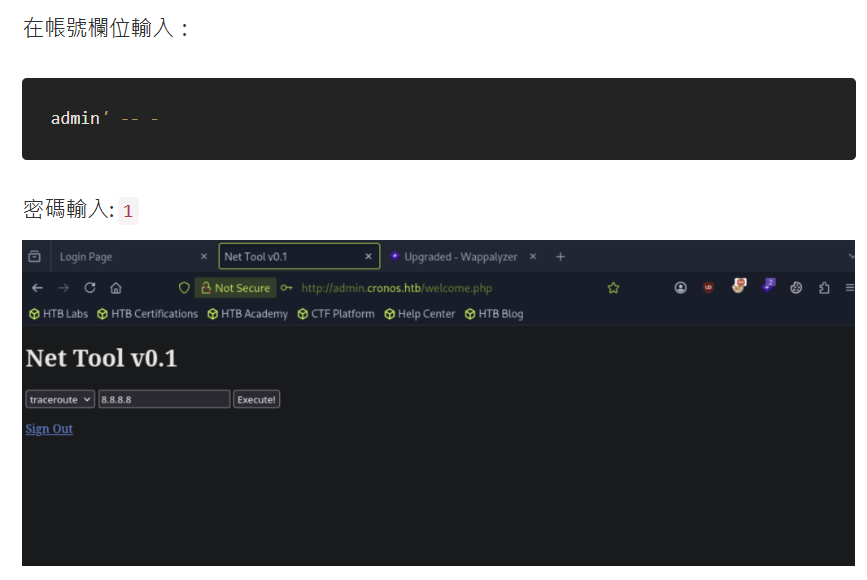Image resolution: width=867 pixels, height=580 pixels.
Task: Switch to the Login Page tab
Action: point(133,257)
